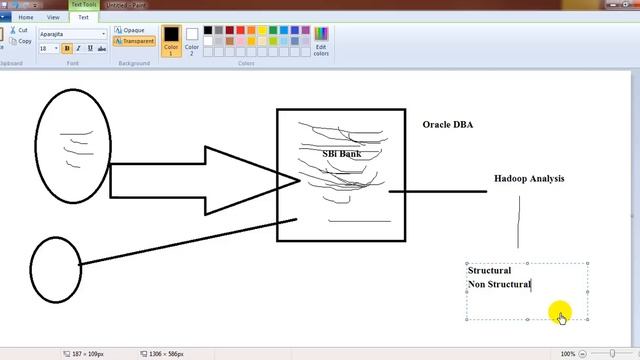Image resolution: width=640 pixels, height=360 pixels.
Task: Click the zoom out minus button
Action: tap(582, 354)
